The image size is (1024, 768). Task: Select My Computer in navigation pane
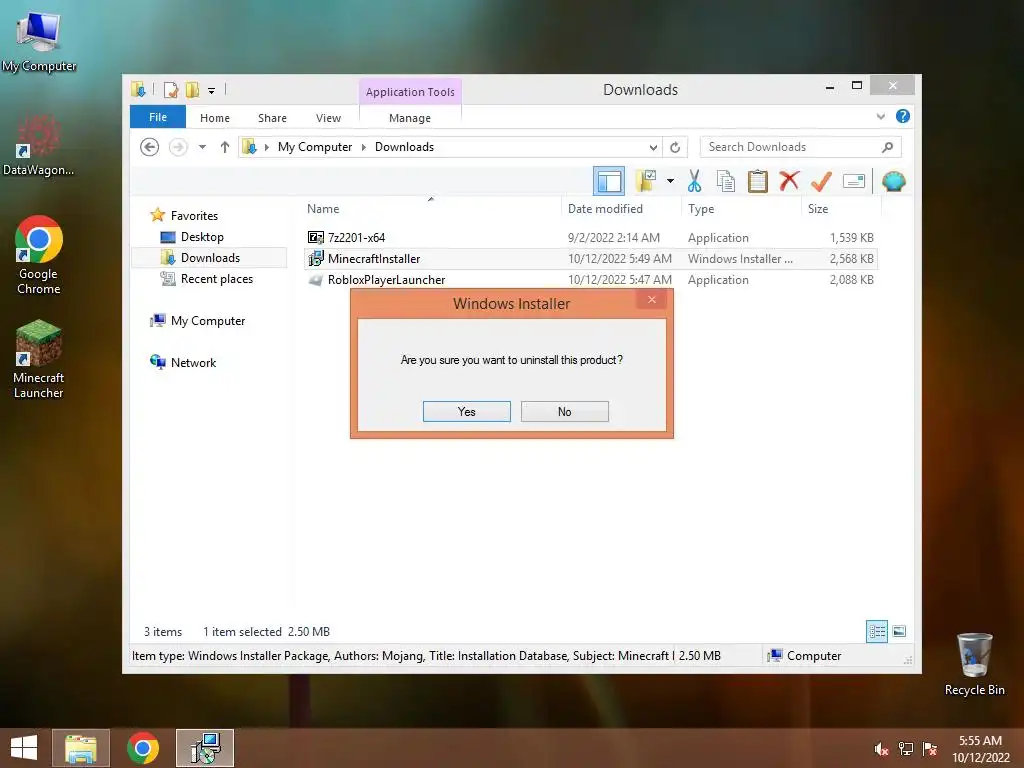pos(208,321)
